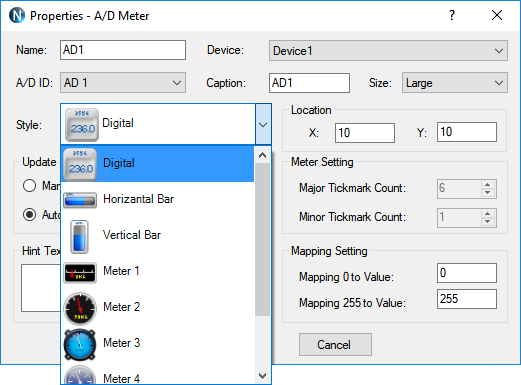Screen dimensions: 521x385
Task: Pick the Meter 4 gauge icon
Action: 80,374
